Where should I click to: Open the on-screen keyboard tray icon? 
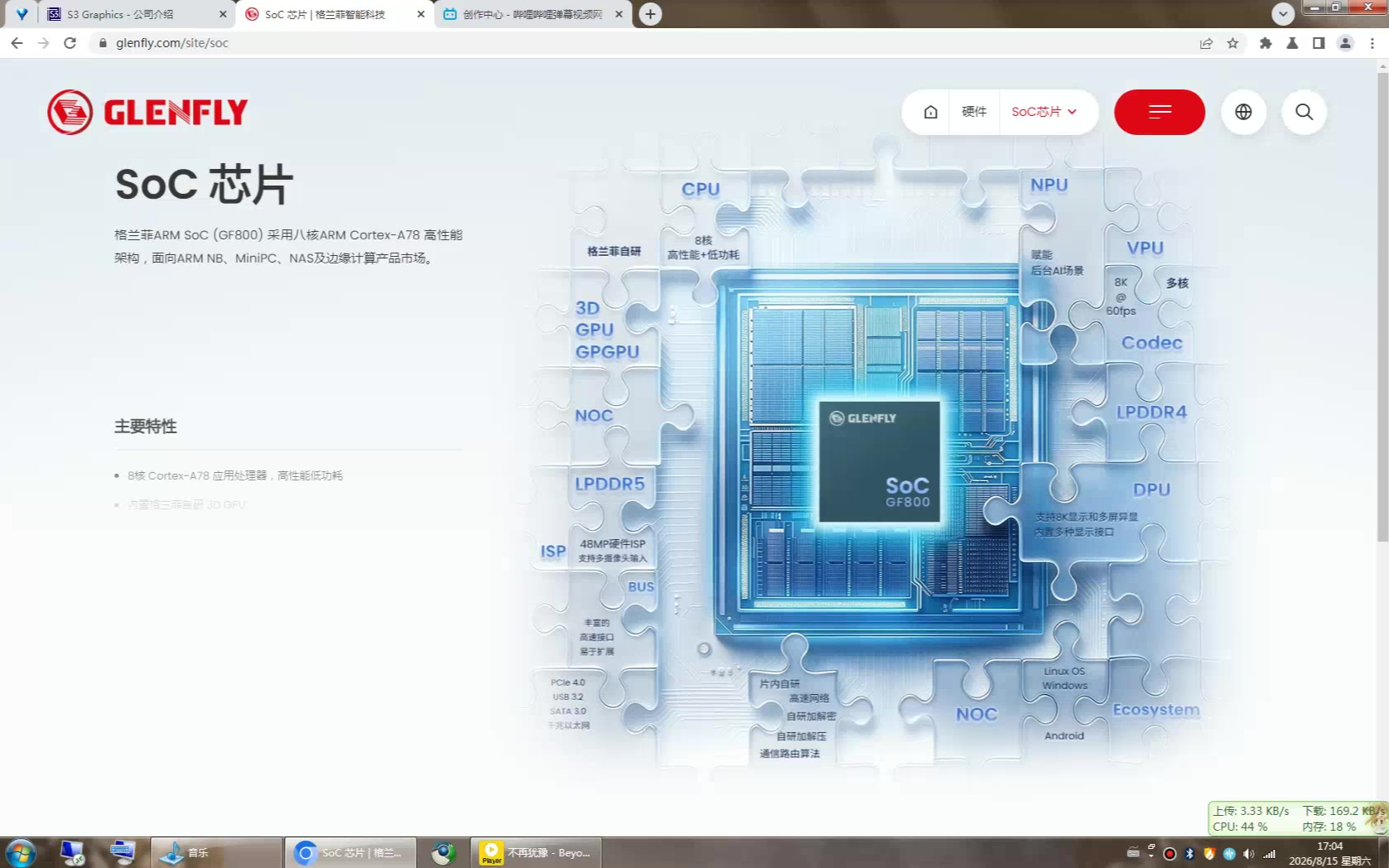coord(1132,853)
